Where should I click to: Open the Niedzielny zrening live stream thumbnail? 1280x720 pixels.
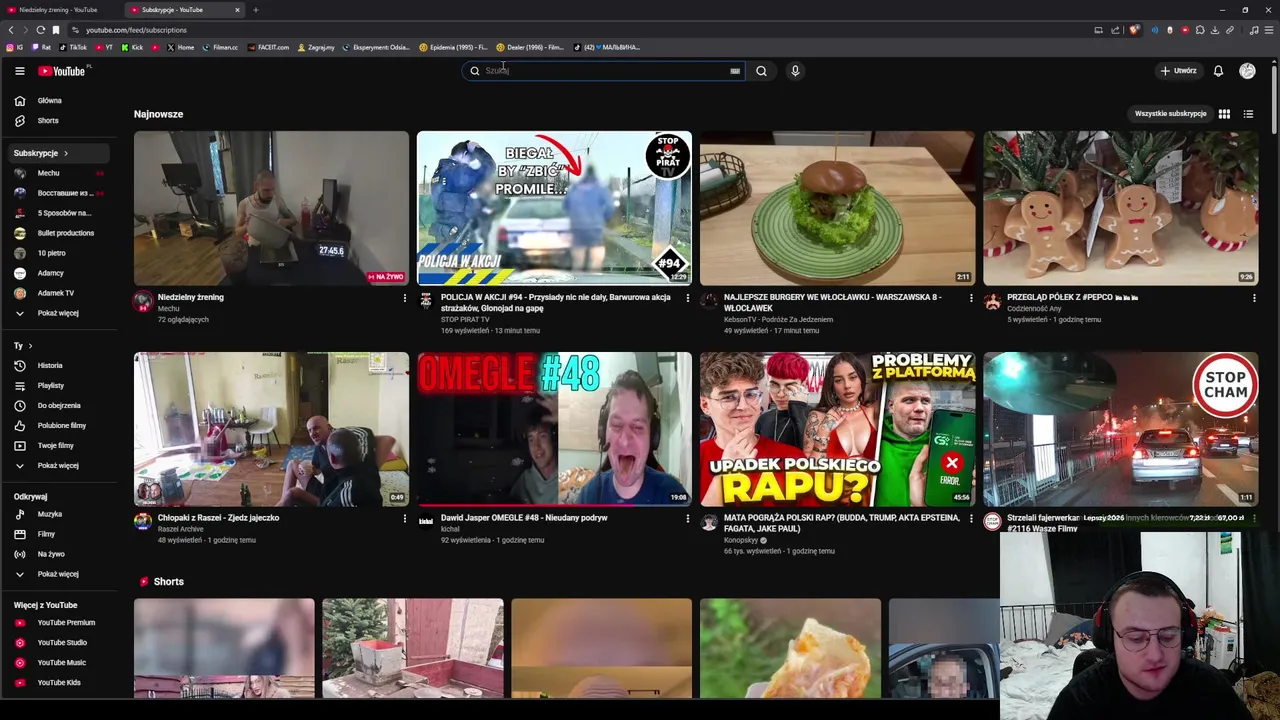tap(271, 208)
